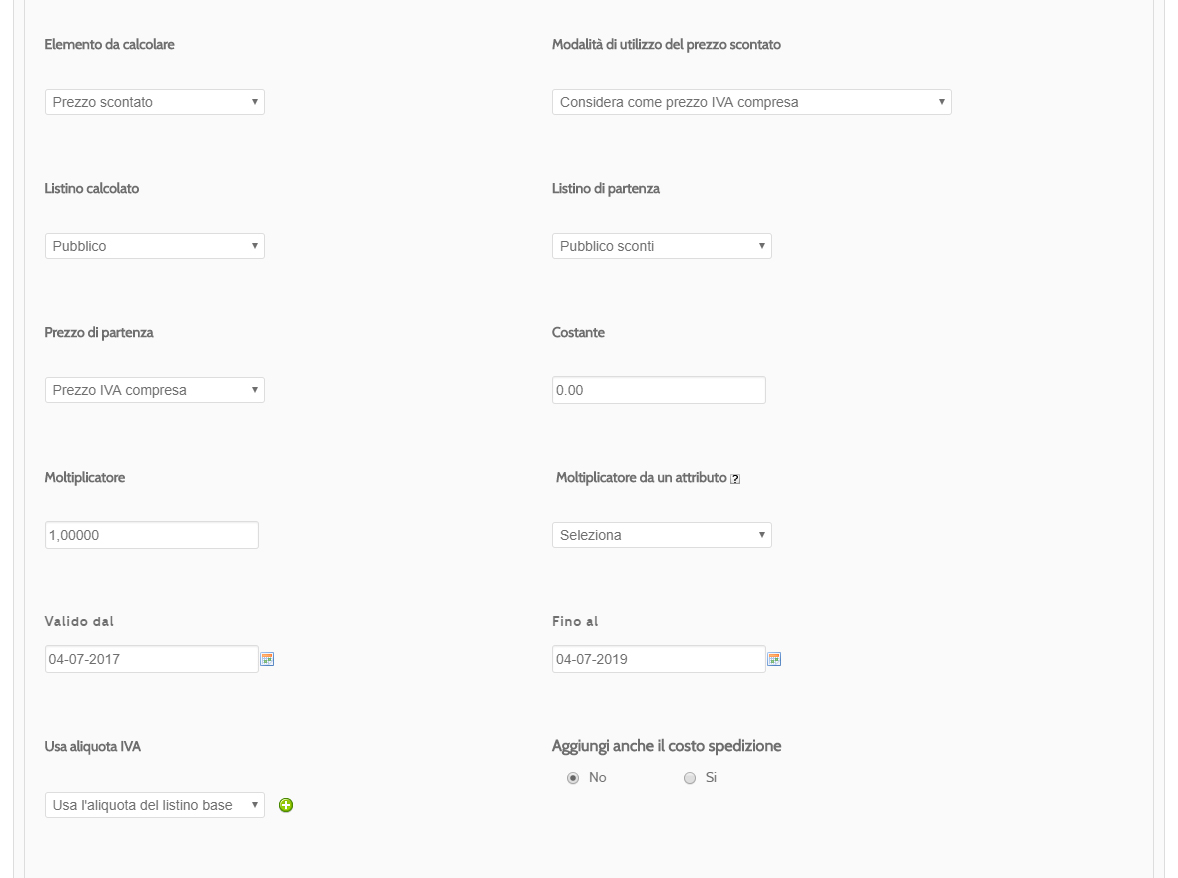Click the Moltiplicatore da un attributo label
Screen dimensions: 1178x878
(x=641, y=478)
